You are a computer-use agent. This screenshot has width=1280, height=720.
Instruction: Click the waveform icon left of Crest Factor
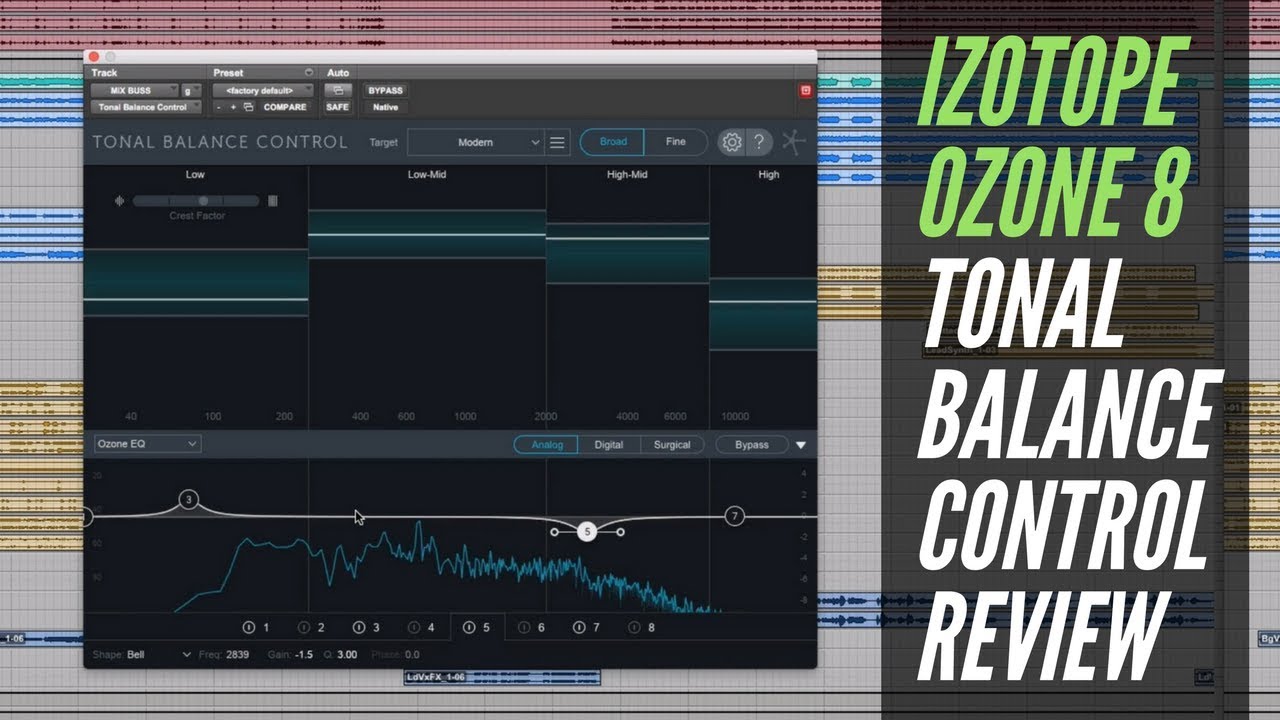click(x=120, y=201)
